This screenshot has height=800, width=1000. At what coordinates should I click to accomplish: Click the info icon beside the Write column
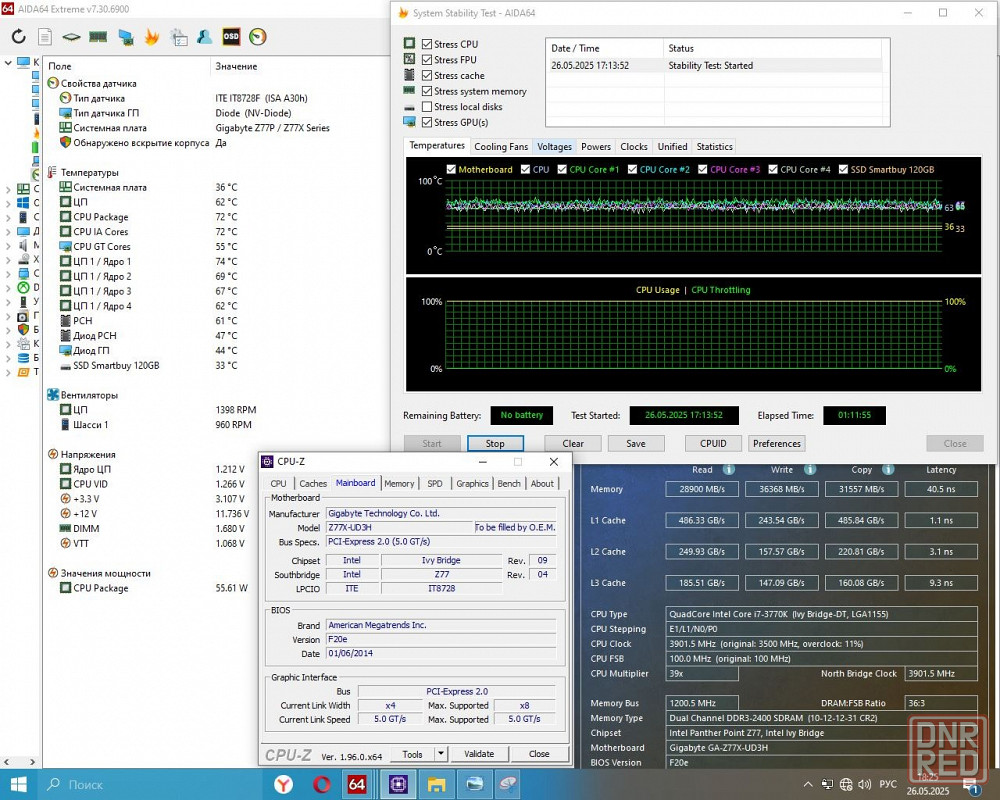(809, 470)
